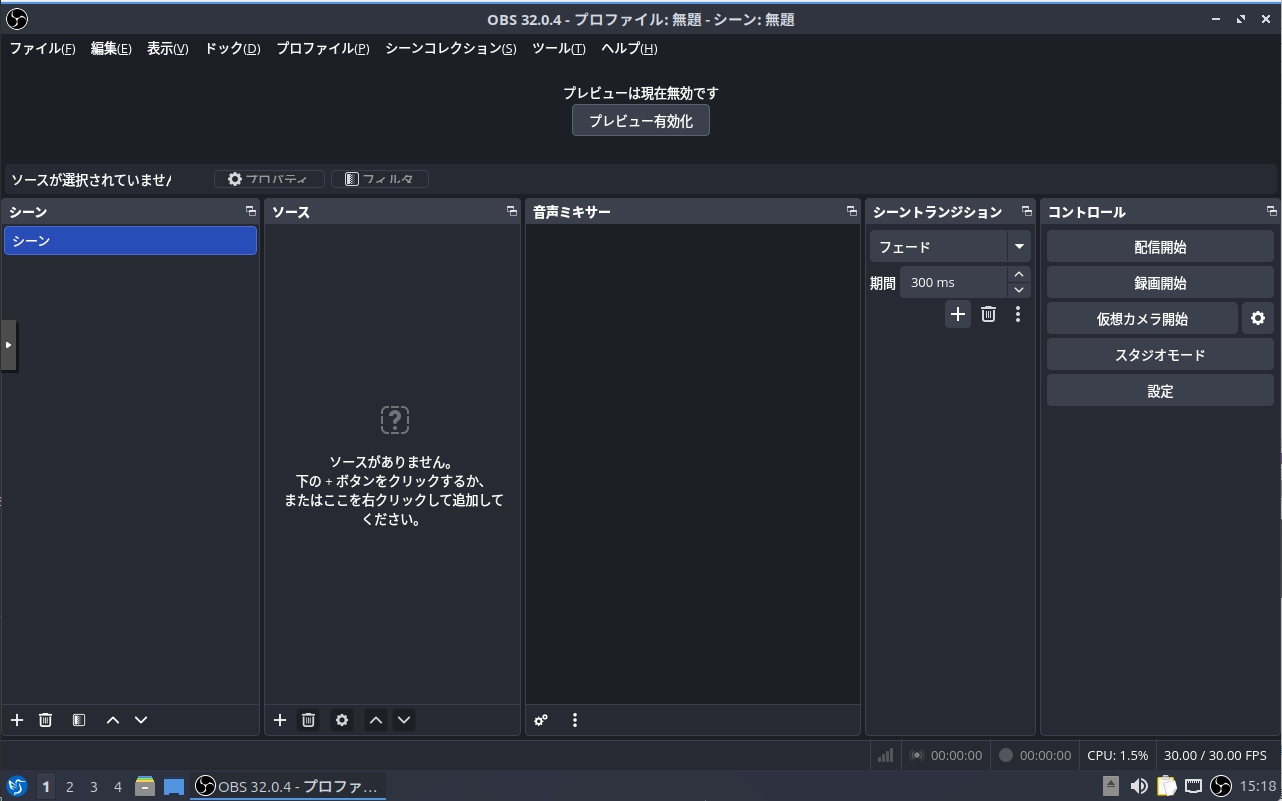Remove transition with the trash icon

[x=988, y=314]
